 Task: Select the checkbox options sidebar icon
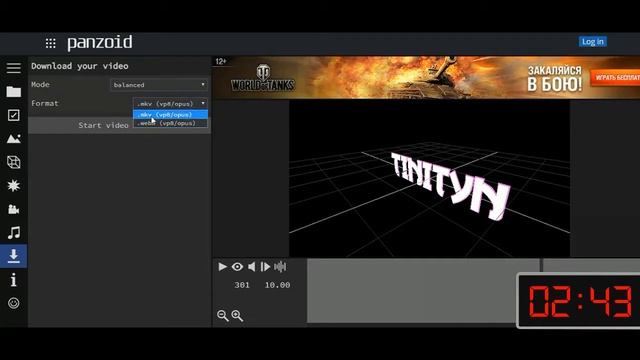point(13,115)
